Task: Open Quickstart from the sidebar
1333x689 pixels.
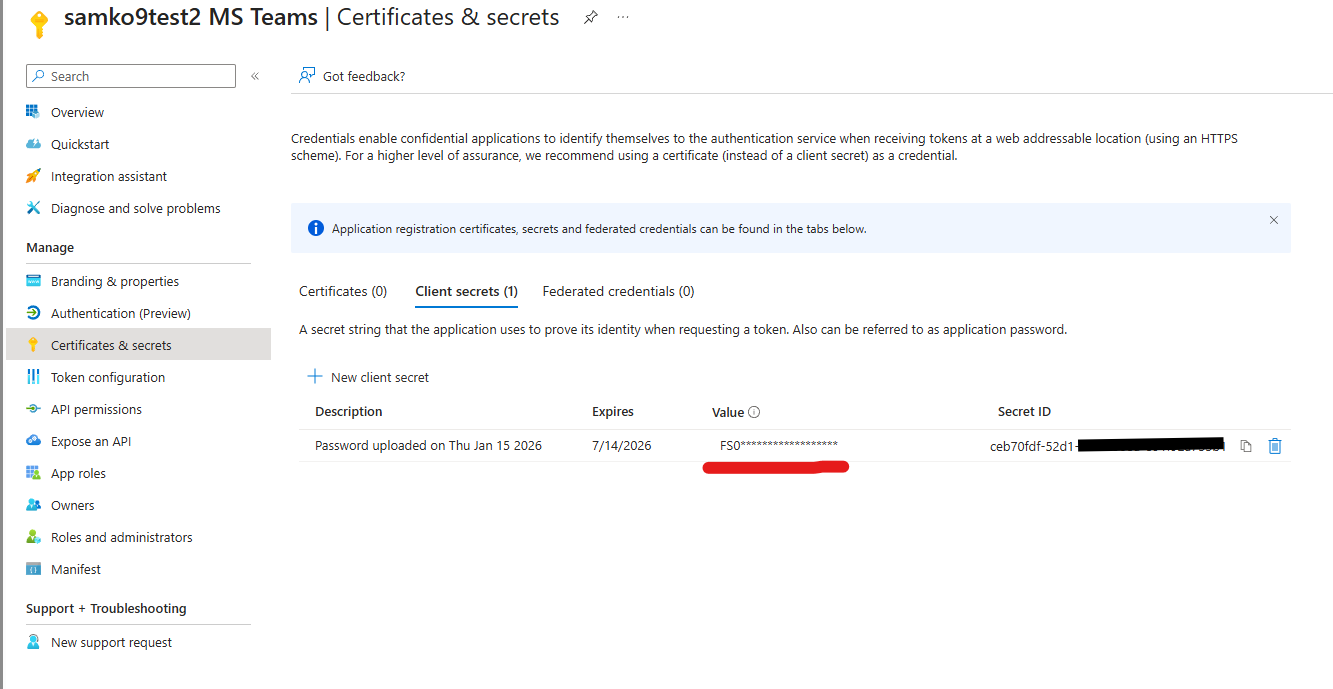Action: pos(80,144)
